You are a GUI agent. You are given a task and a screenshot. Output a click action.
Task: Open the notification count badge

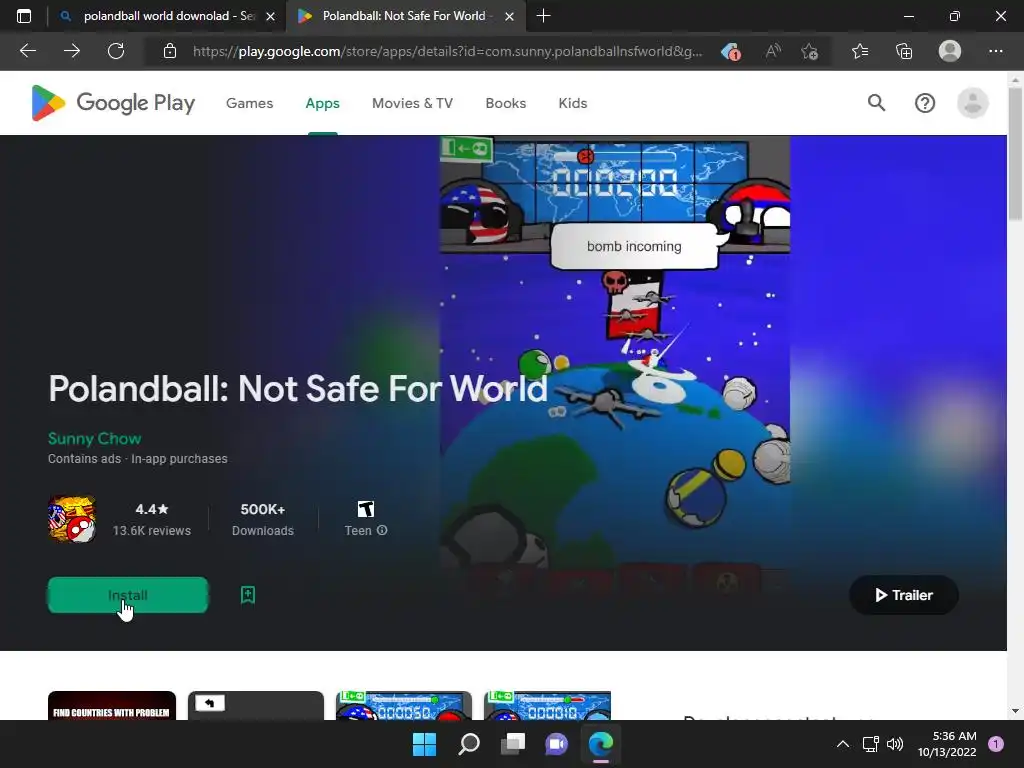click(995, 744)
